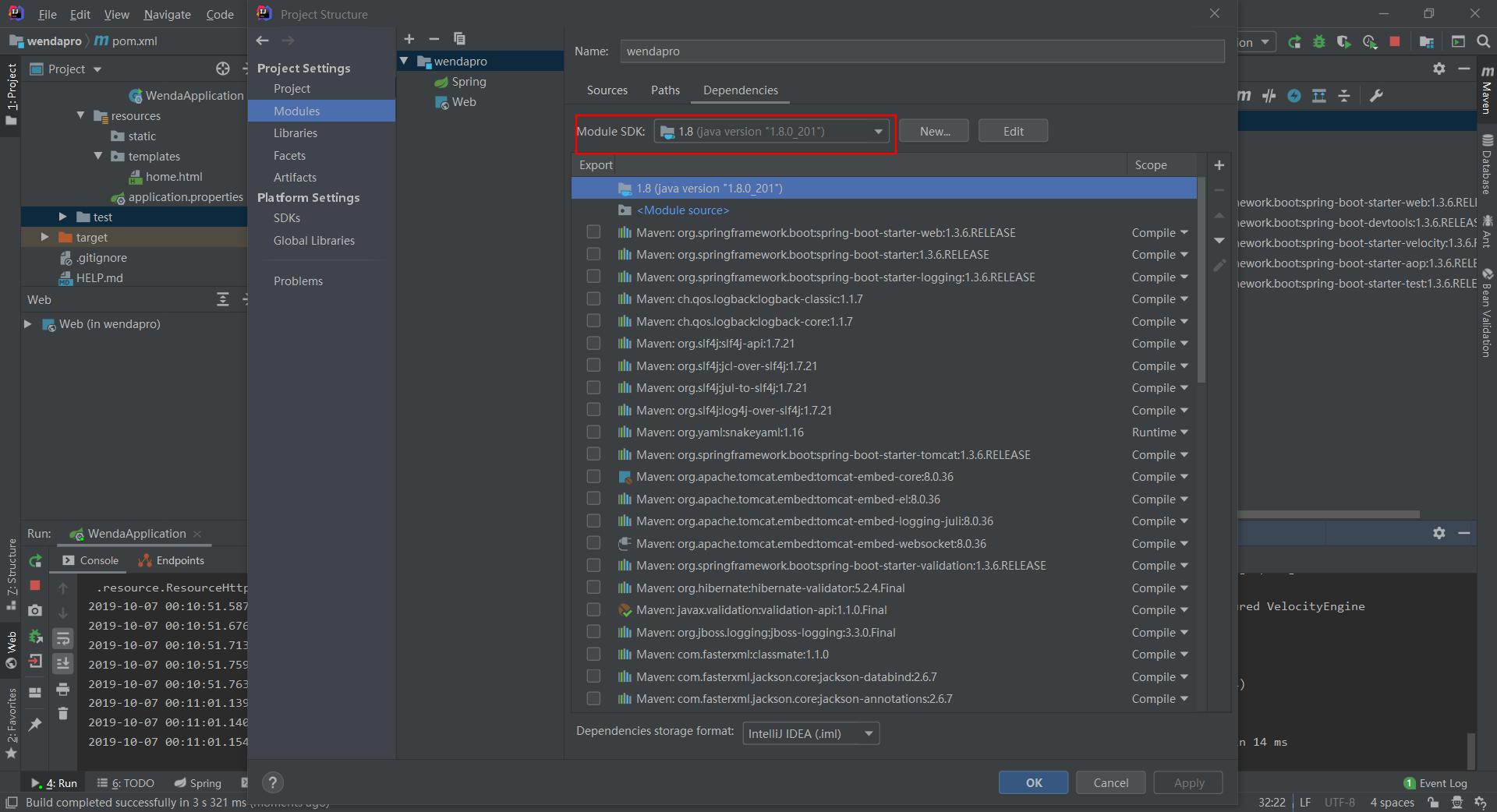The height and width of the screenshot is (812, 1497).
Task: Expand Web (in wendapro) node
Action: click(28, 323)
